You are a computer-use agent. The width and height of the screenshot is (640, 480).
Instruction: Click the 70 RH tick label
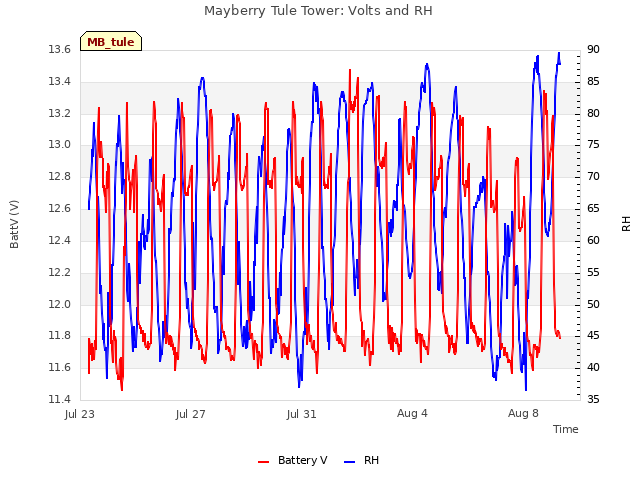(x=593, y=176)
